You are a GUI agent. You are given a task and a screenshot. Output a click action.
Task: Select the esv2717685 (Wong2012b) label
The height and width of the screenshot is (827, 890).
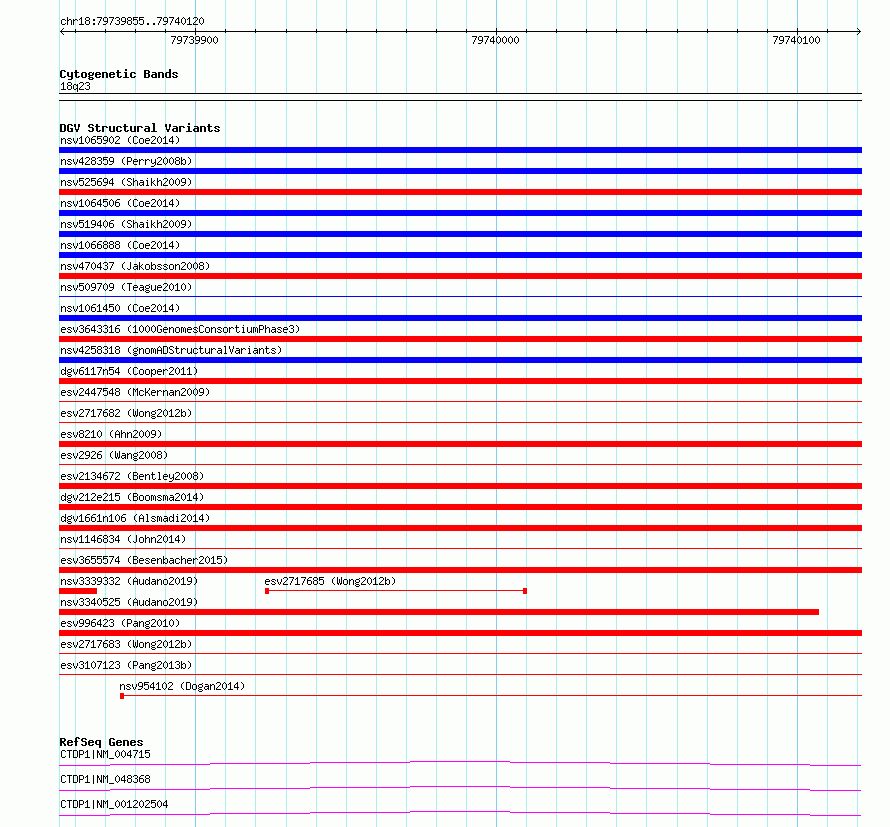point(330,581)
